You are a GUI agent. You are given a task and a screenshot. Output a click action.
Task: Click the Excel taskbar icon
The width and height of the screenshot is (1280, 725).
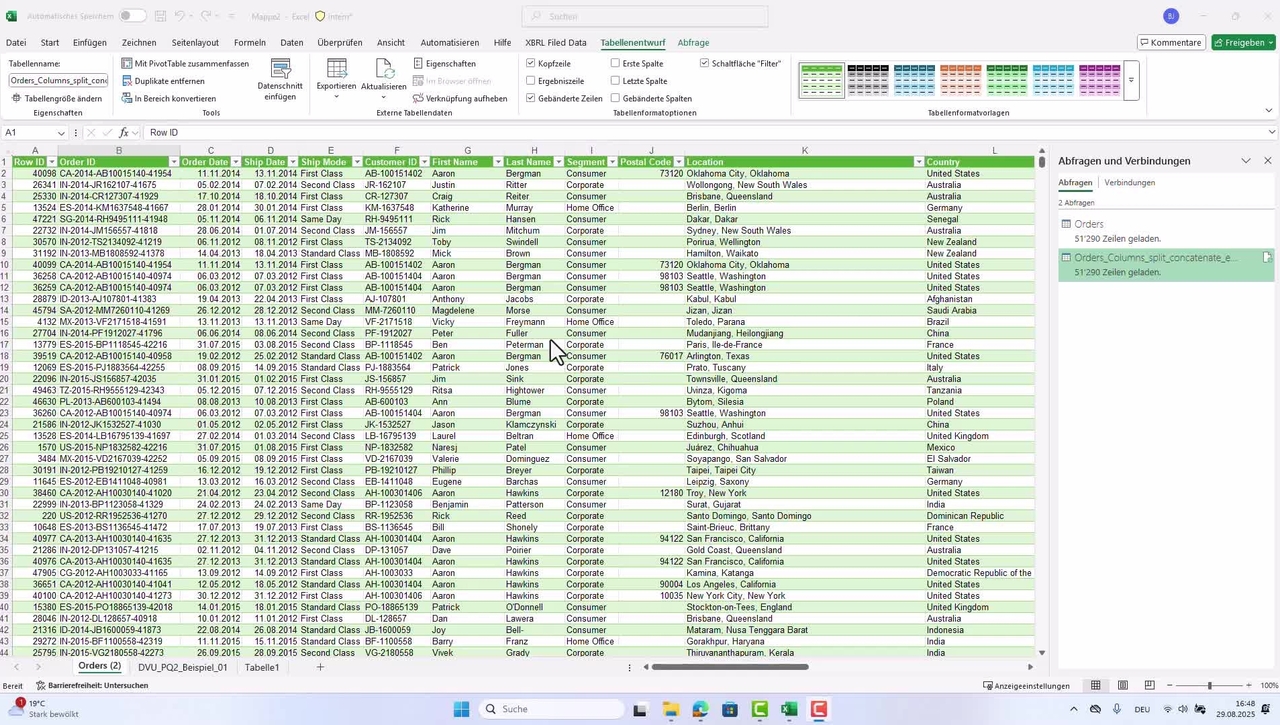click(x=789, y=709)
